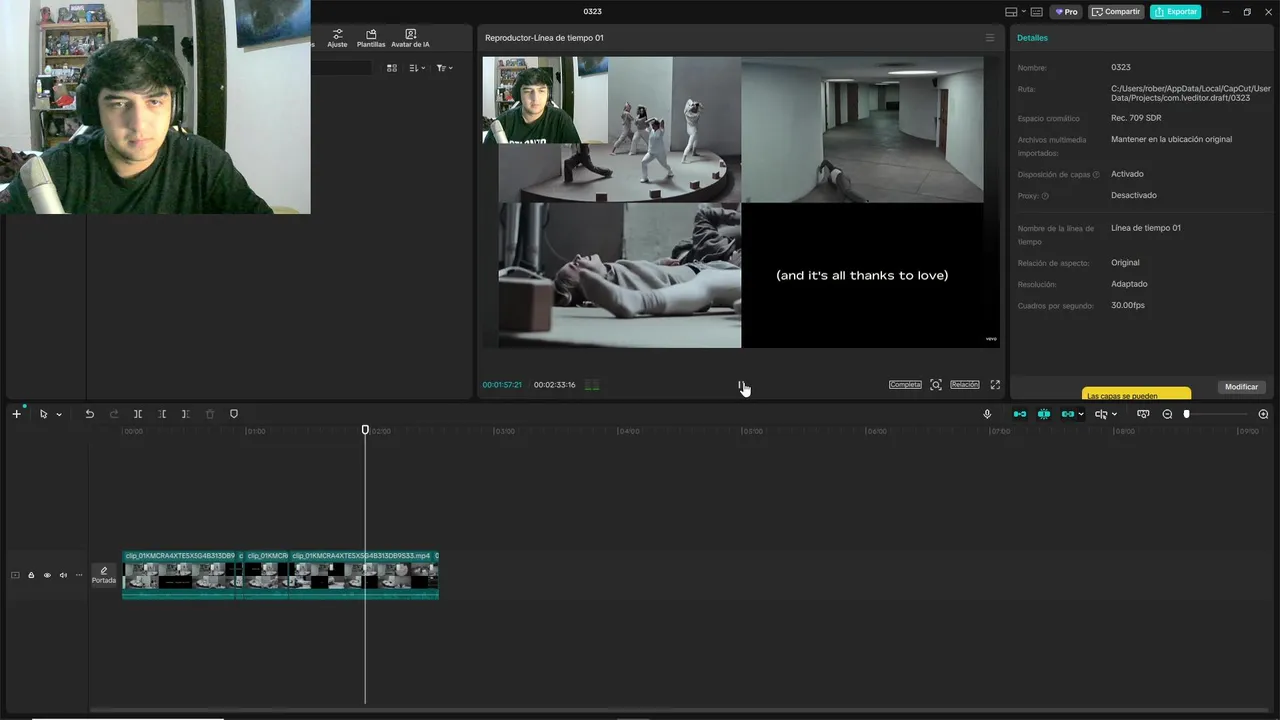Delete the left part at the playhead

[162, 414]
